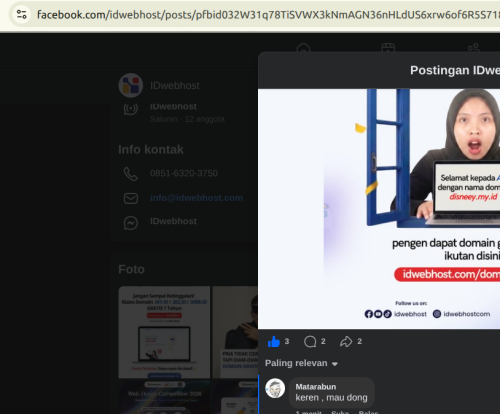This screenshot has height=414, width=500.
Task: Click the Facebook logo in post image footer
Action: 369,314
